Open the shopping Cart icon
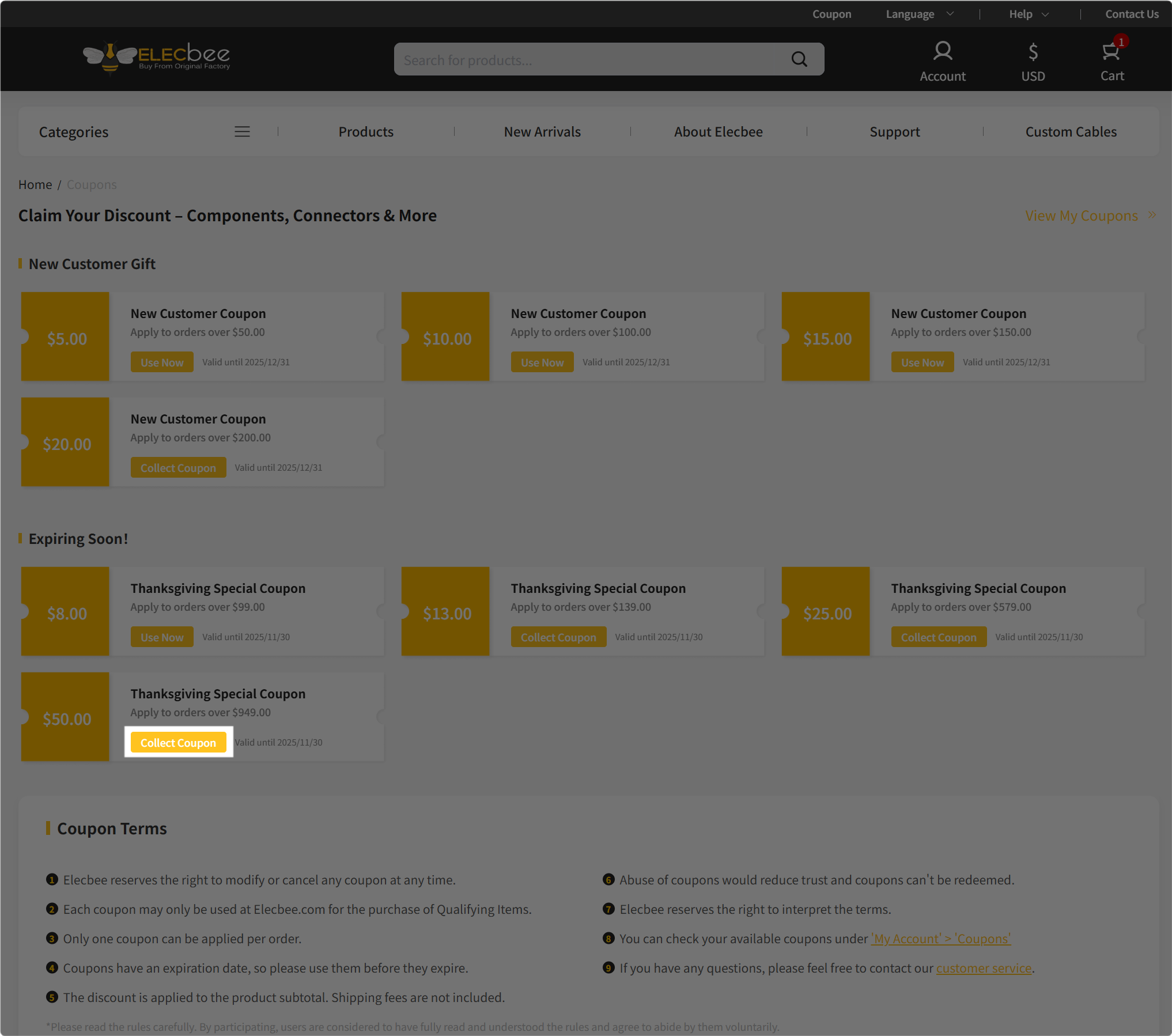This screenshot has width=1172, height=1036. [x=1111, y=52]
